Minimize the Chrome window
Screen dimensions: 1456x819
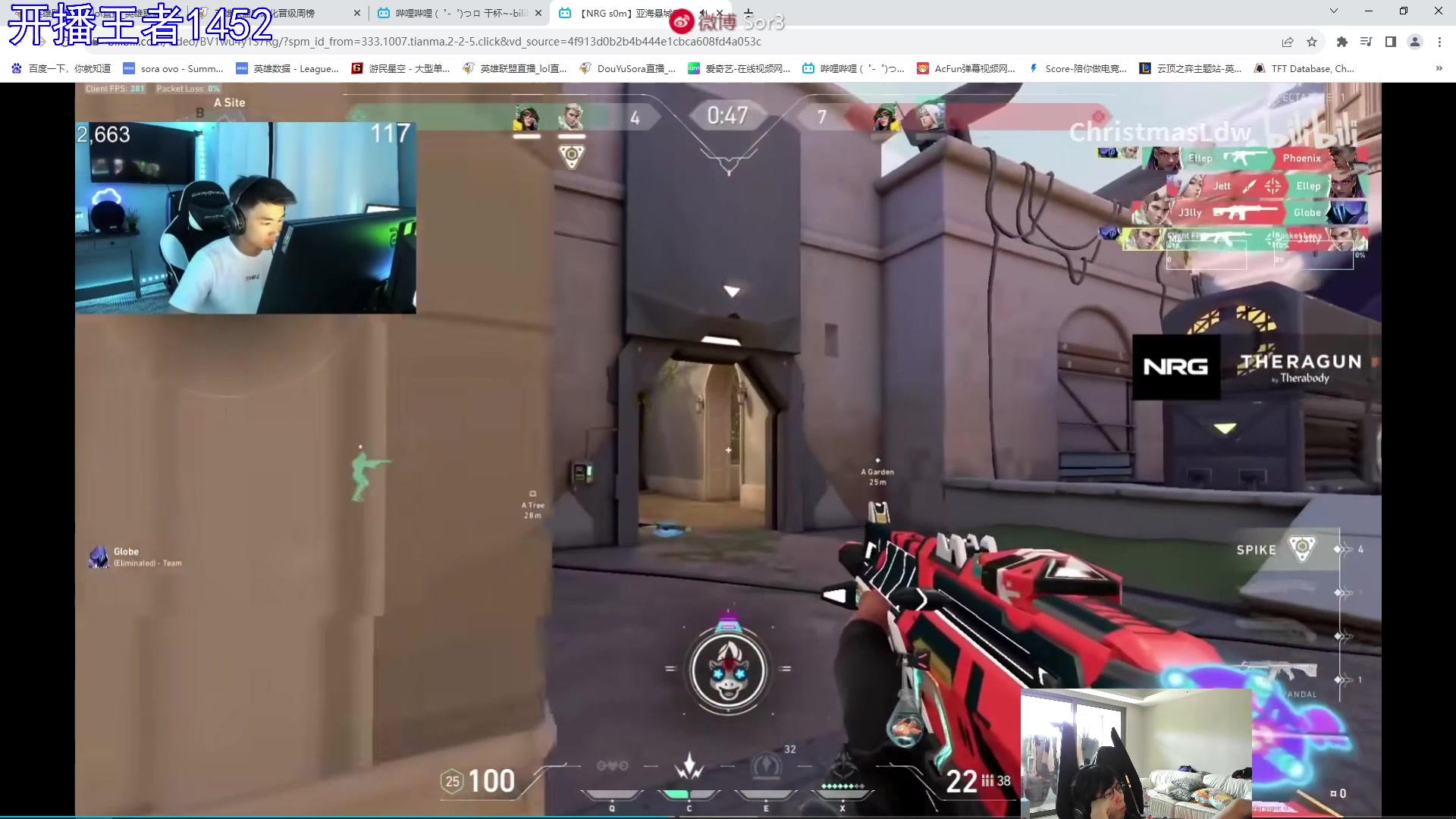1368,11
